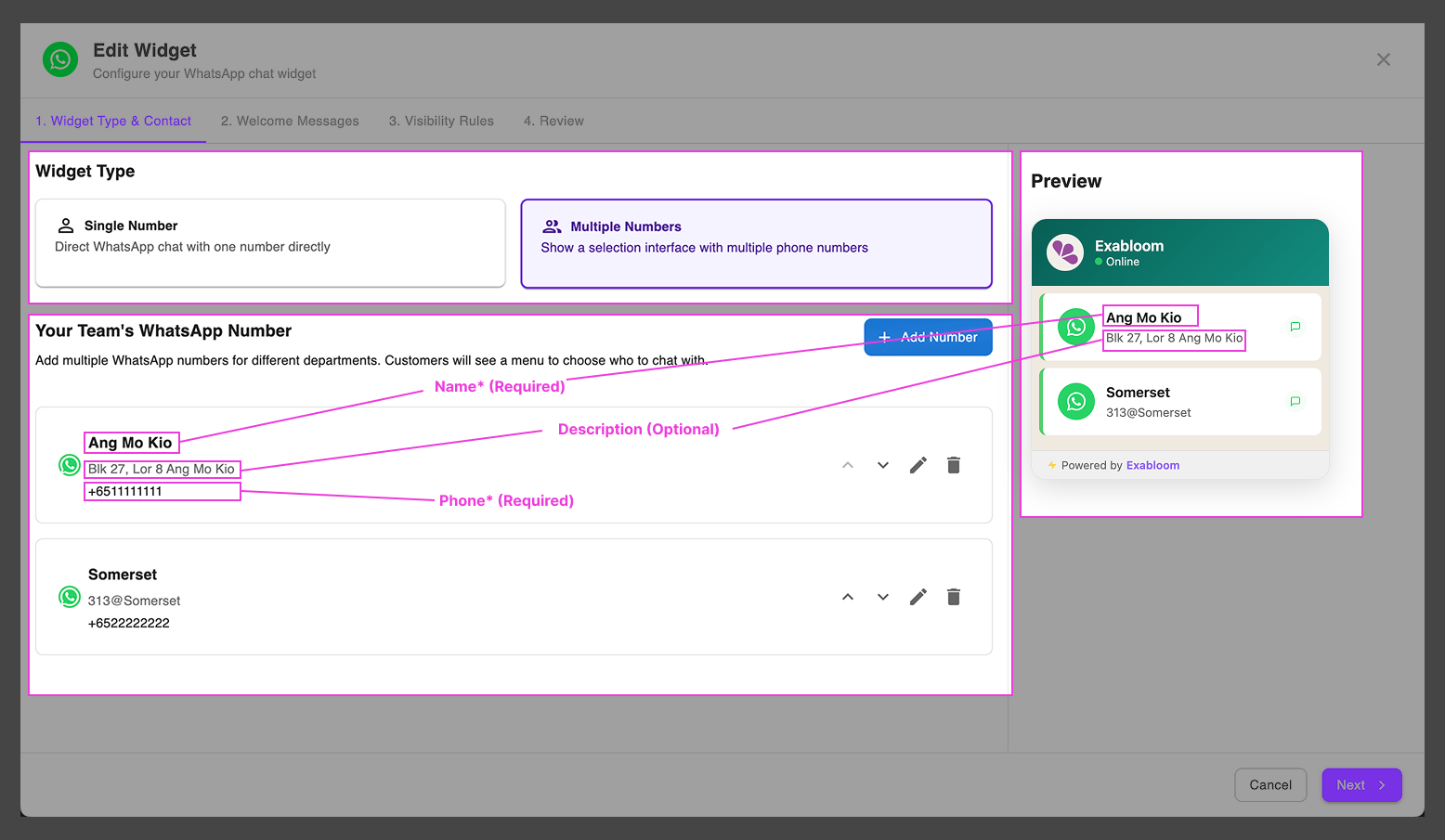Click the Exabloom logo avatar in preview header

pos(1065,252)
